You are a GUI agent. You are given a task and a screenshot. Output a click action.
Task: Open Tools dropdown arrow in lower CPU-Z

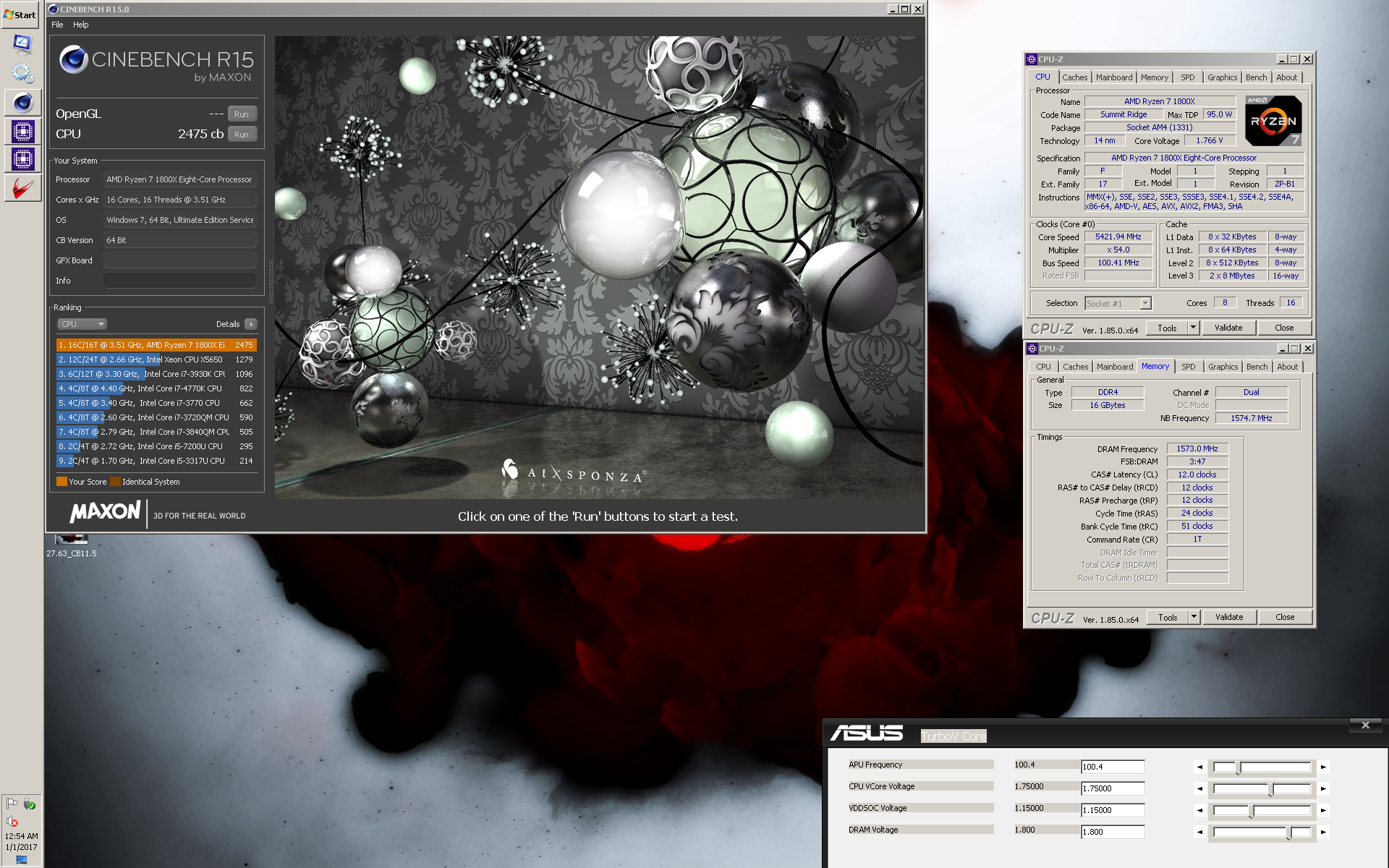pos(1194,617)
